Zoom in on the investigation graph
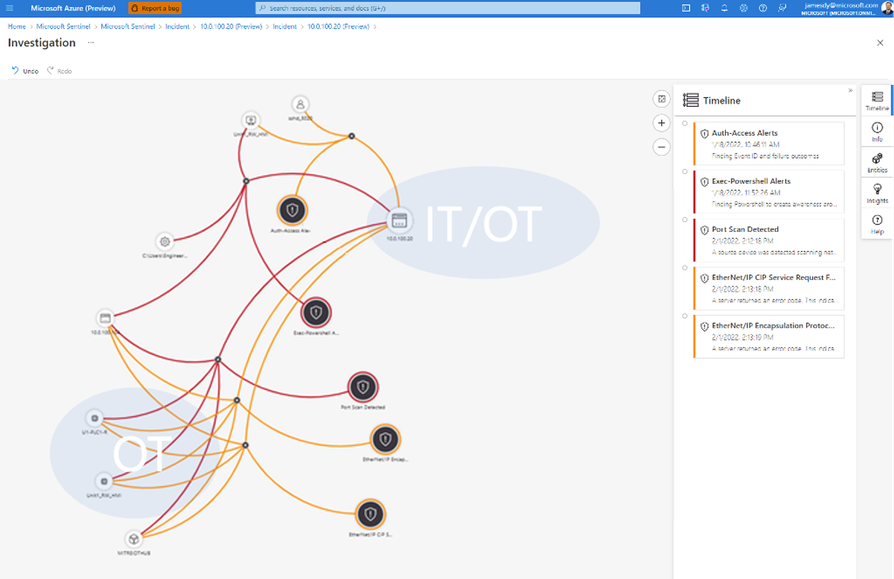Screen dimensions: 894x579 (661, 123)
